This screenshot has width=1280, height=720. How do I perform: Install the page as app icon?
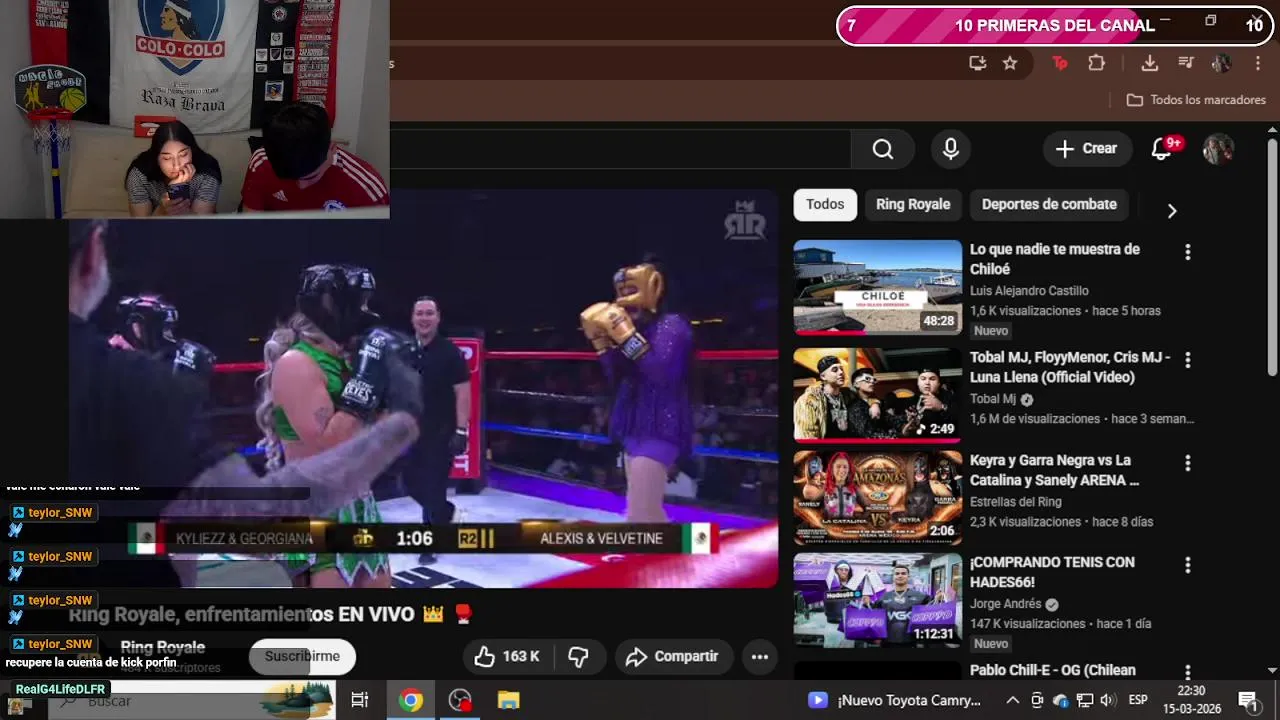coord(978,63)
